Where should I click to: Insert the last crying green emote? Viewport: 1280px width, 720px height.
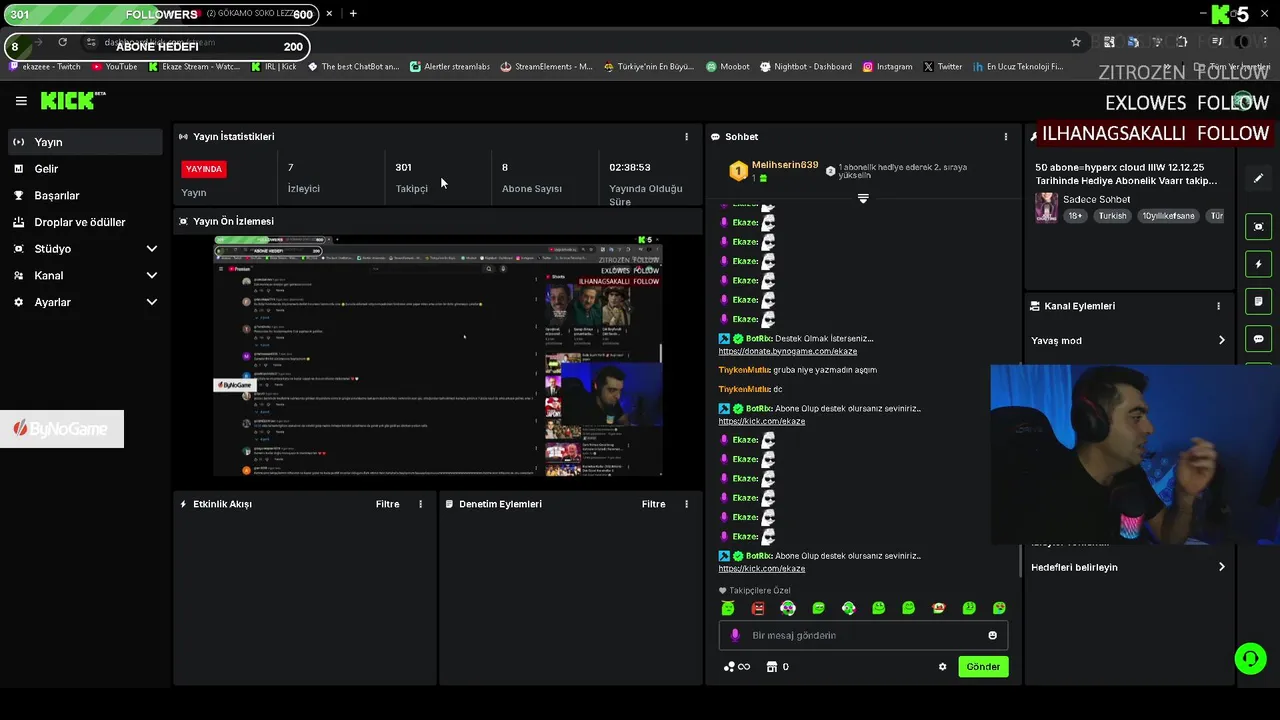pos(999,608)
